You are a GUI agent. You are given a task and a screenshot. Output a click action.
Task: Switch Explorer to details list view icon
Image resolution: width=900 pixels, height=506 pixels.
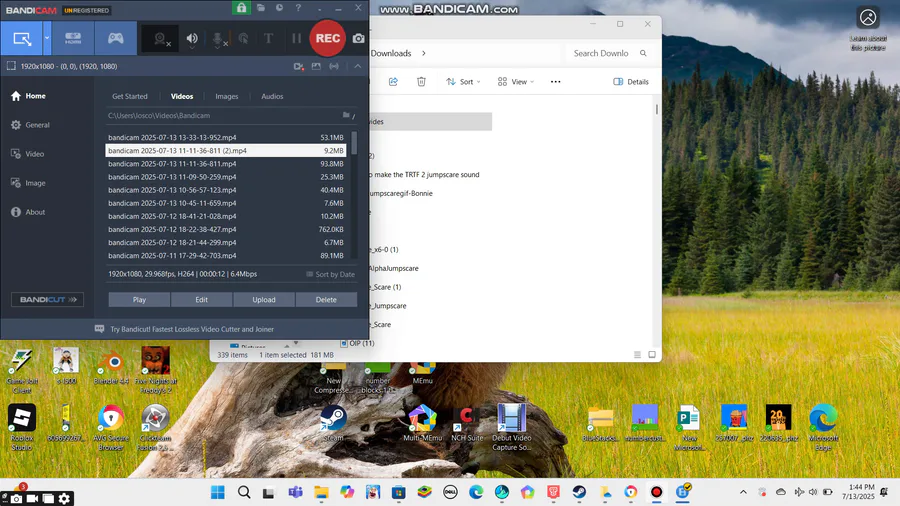pyautogui.click(x=637, y=355)
